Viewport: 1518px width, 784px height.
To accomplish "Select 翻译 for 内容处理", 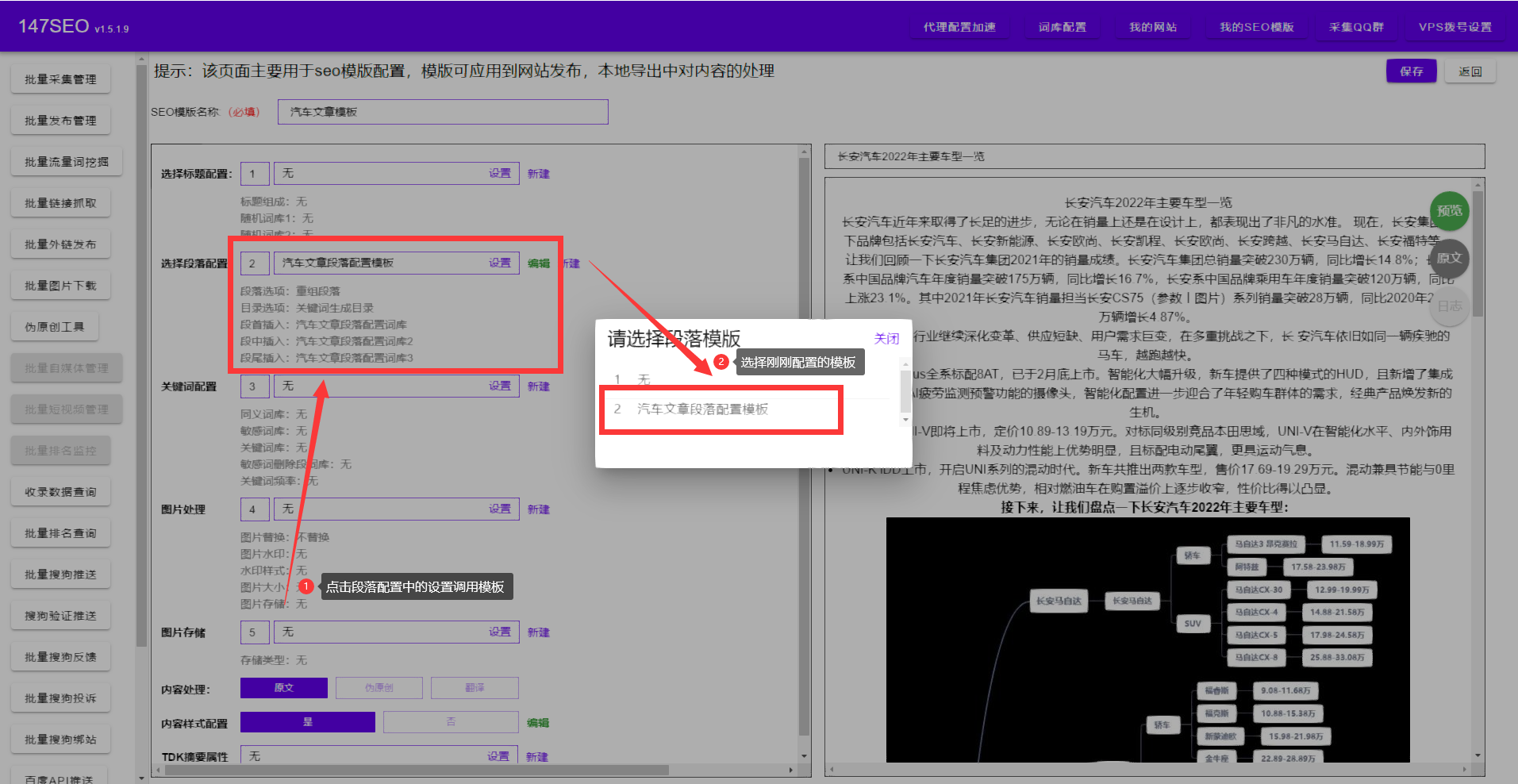I will (475, 688).
